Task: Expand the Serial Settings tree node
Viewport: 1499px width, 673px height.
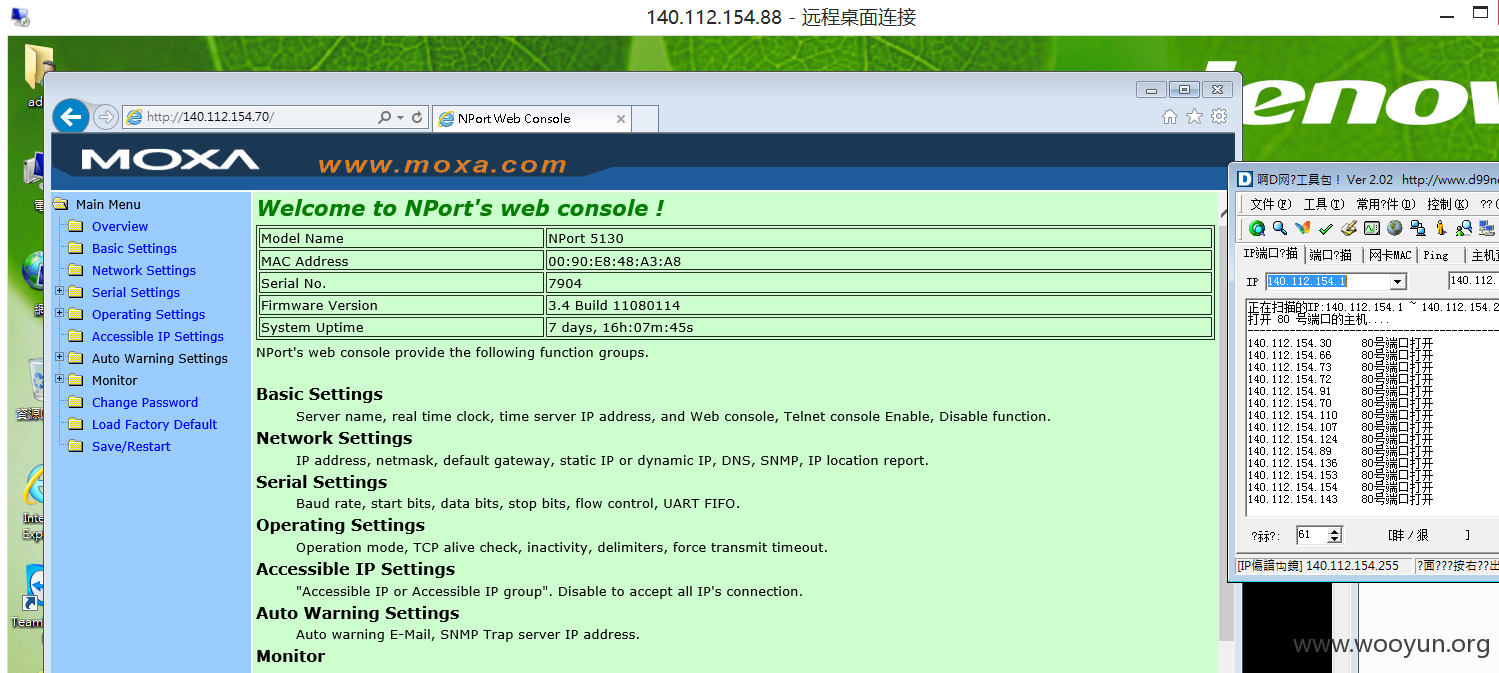Action: pyautogui.click(x=60, y=291)
